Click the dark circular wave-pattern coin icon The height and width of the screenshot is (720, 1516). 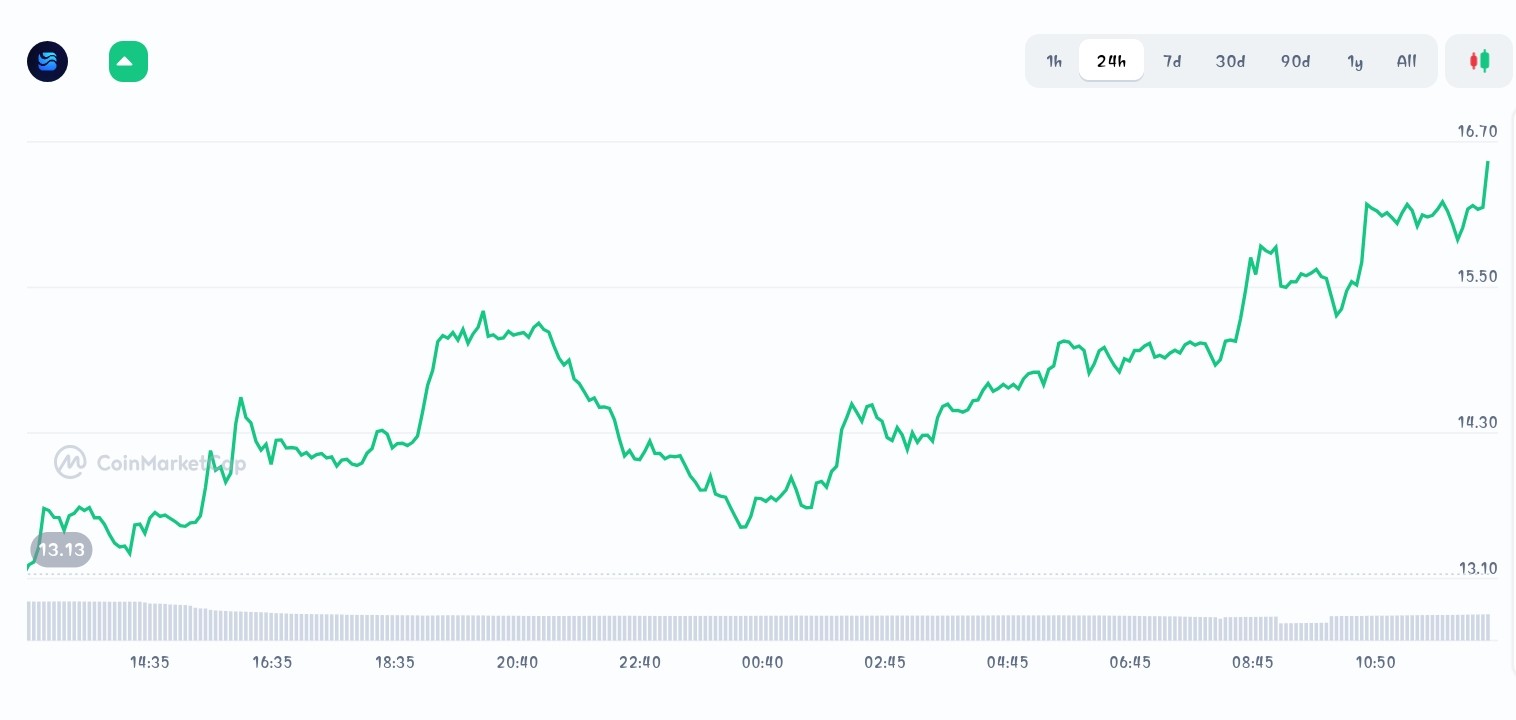pos(47,61)
